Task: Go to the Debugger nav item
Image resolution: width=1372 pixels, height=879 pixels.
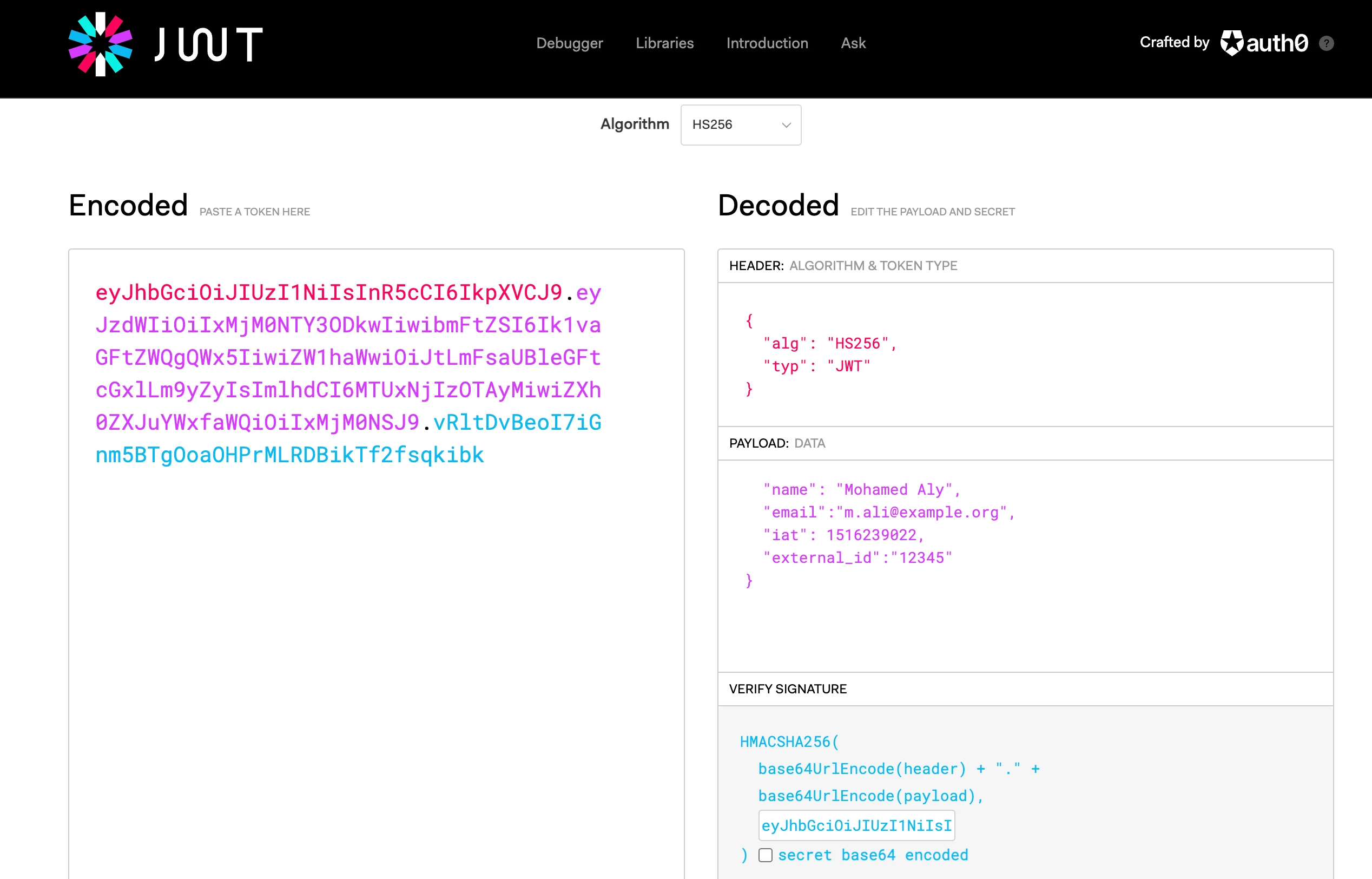Action: point(569,43)
